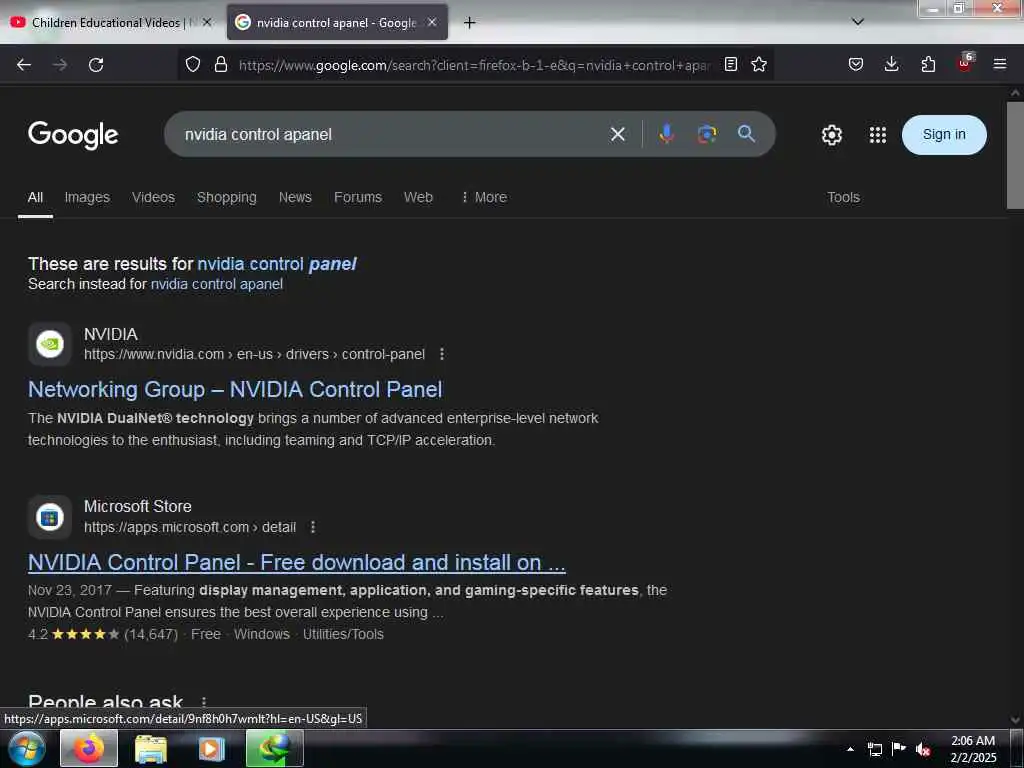Screen dimensions: 1024x768
Task: Open Firefox application hamburger menu
Action: (x=1000, y=64)
